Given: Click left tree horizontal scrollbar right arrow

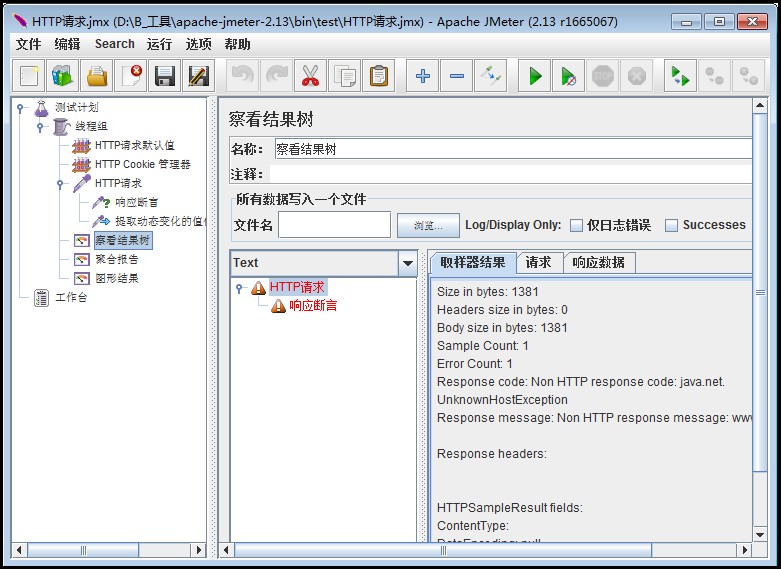Looking at the screenshot, I should pyautogui.click(x=199, y=550).
